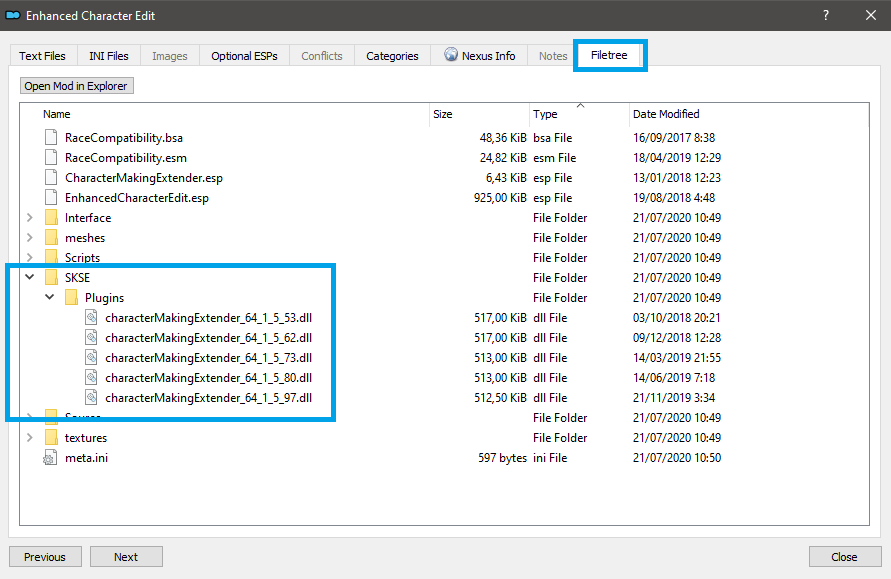This screenshot has width=891, height=579.
Task: Click the ini File type cell
Action: pyautogui.click(x=549, y=458)
